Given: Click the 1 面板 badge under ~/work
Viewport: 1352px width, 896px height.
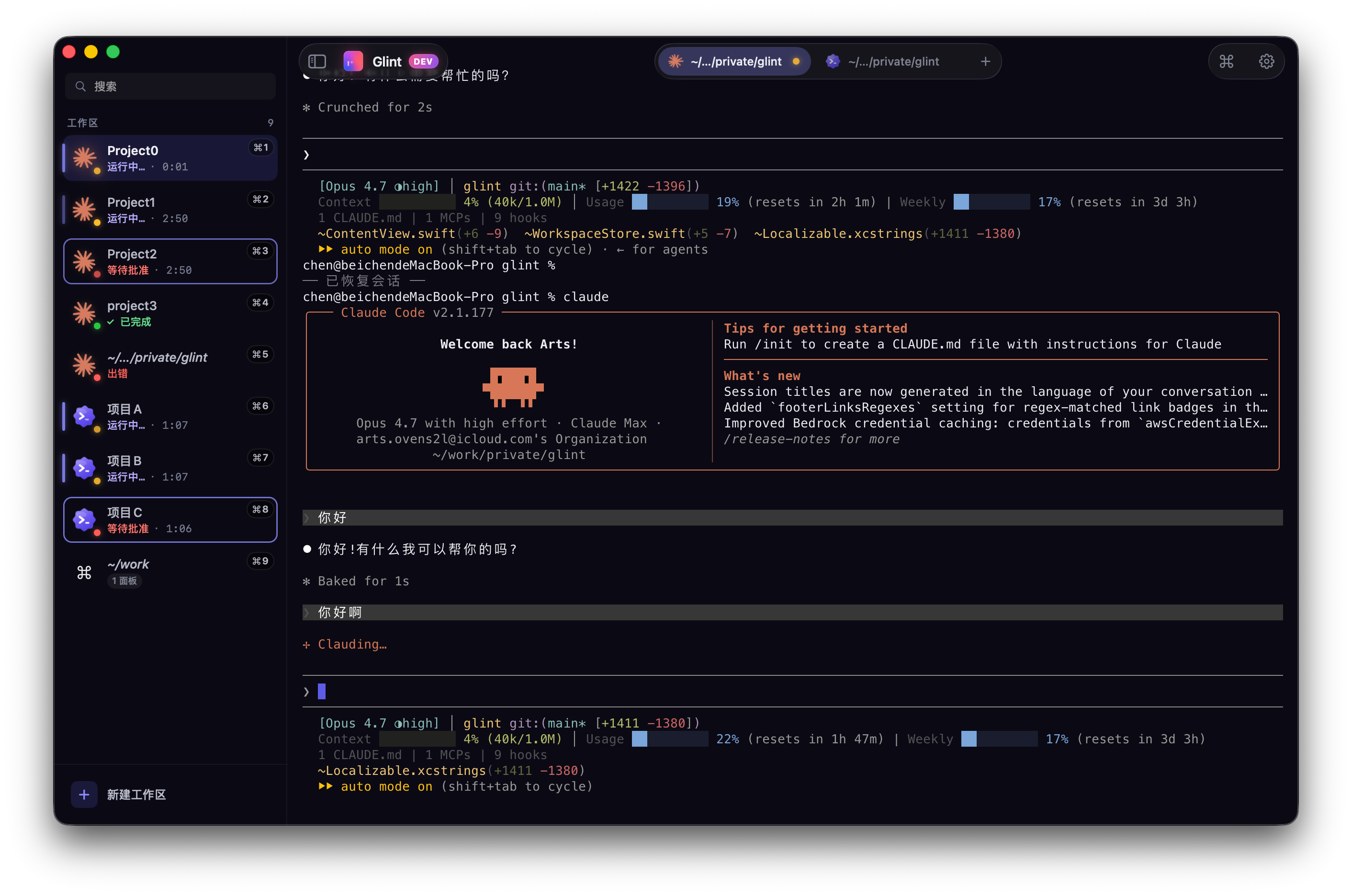Looking at the screenshot, I should [124, 581].
